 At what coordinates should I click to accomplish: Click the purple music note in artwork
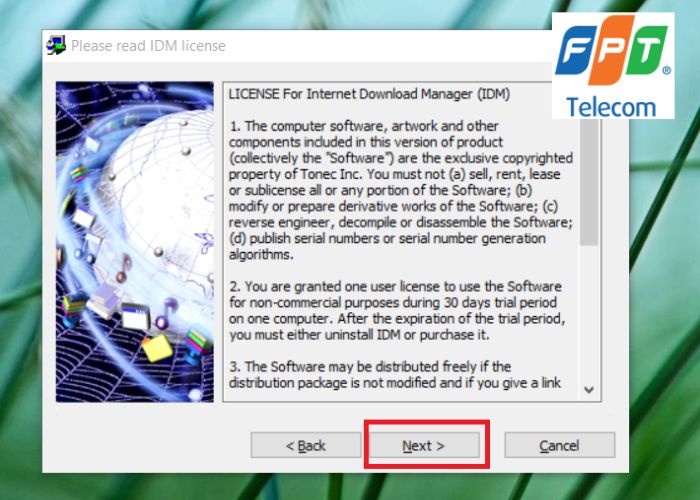(x=165, y=314)
